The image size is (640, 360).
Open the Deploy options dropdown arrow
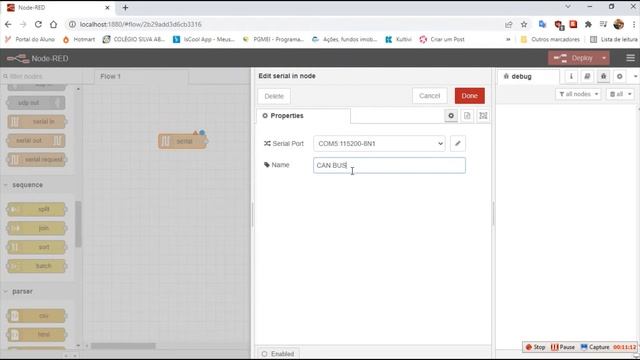tap(604, 58)
